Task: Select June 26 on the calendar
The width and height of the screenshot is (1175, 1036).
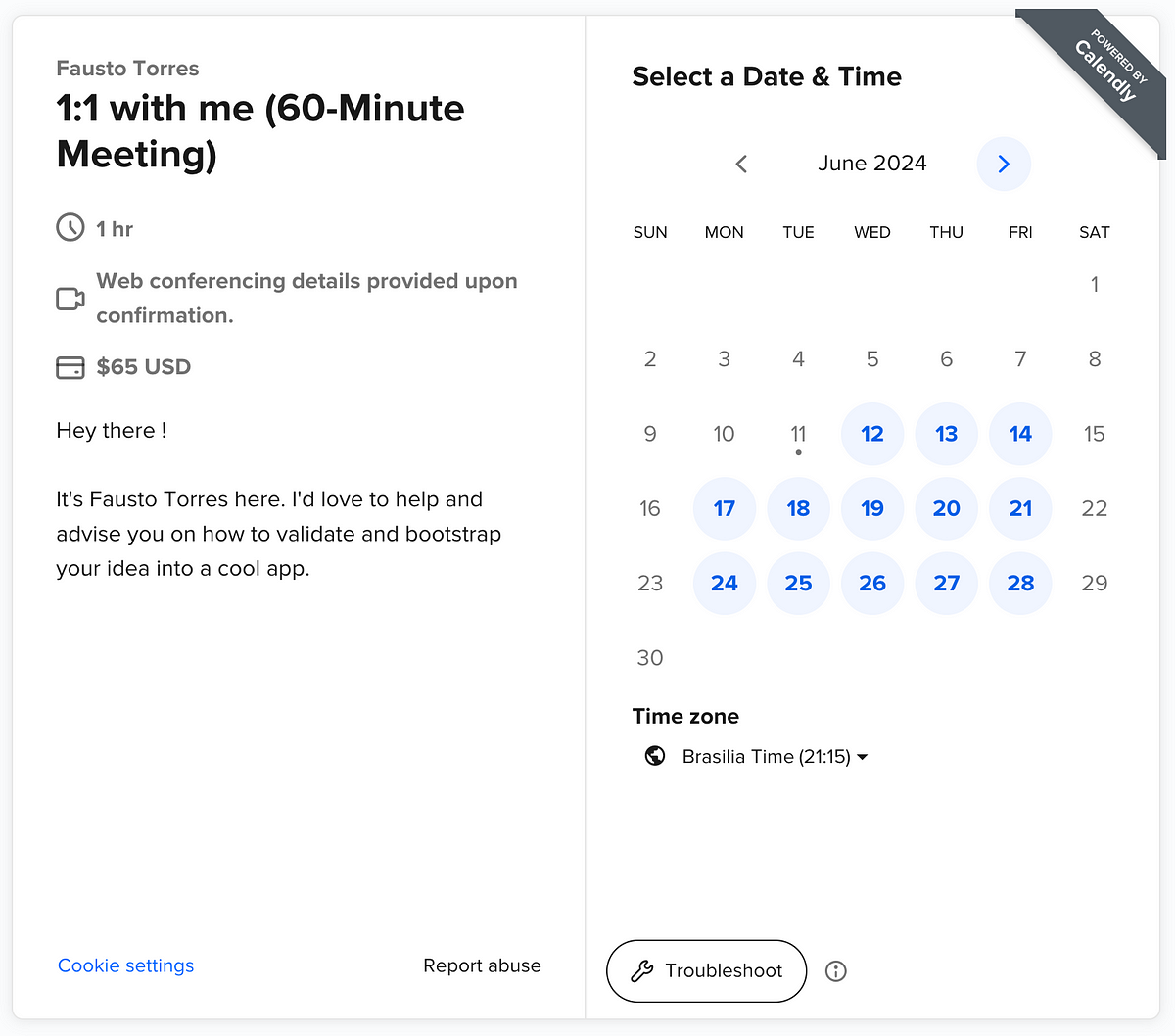Action: coord(872,583)
